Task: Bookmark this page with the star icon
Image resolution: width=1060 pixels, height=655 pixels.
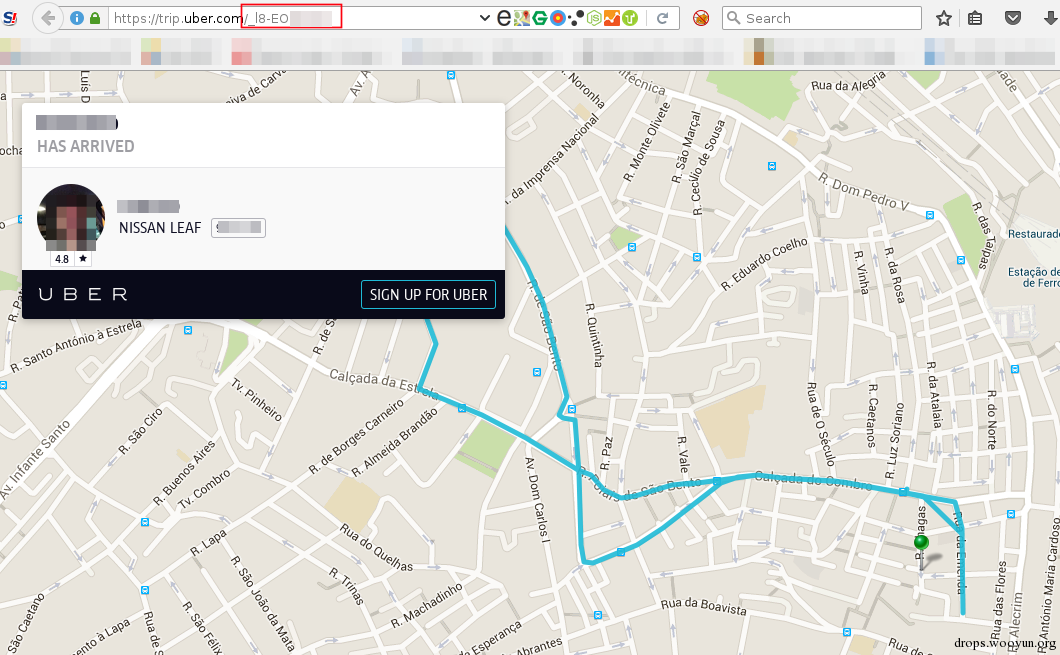Action: (944, 18)
